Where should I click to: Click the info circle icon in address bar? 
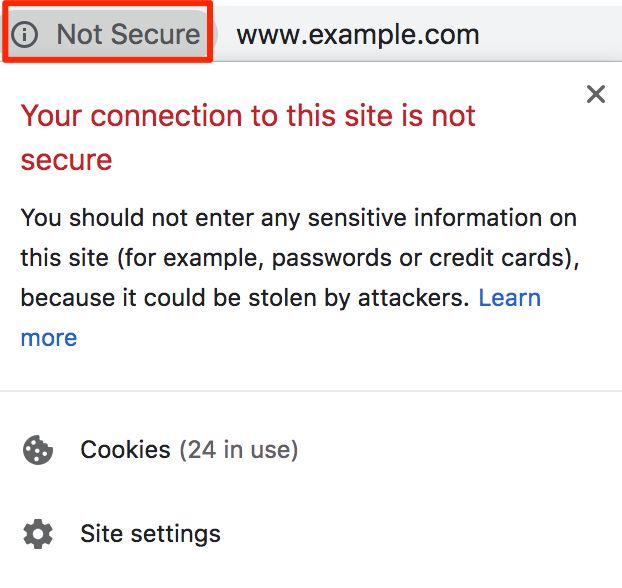click(25, 35)
